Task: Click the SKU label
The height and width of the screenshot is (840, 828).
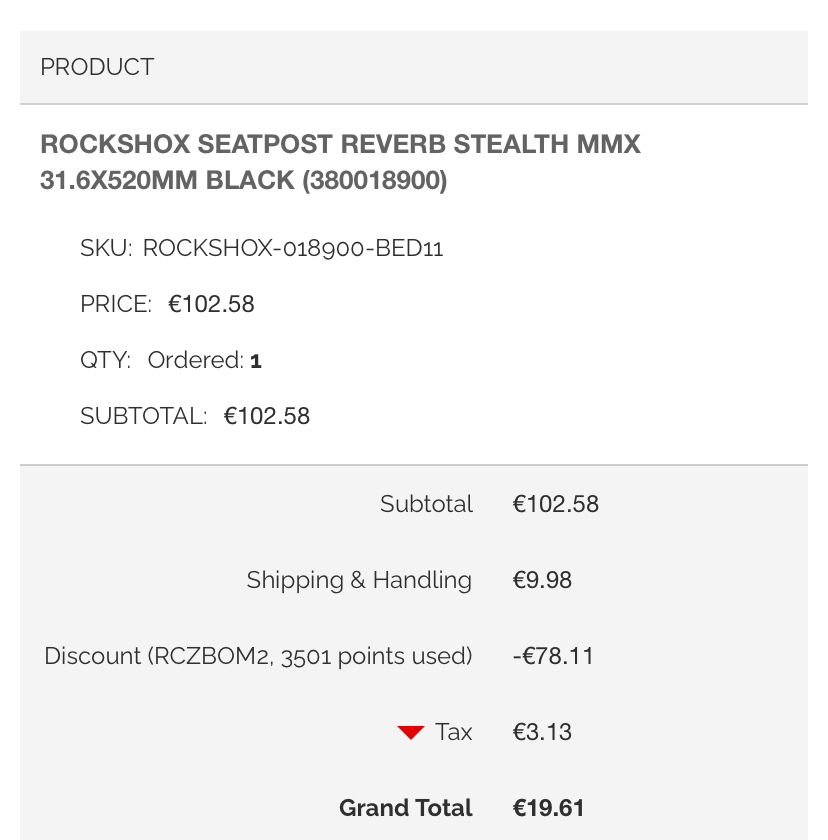Action: [105, 248]
